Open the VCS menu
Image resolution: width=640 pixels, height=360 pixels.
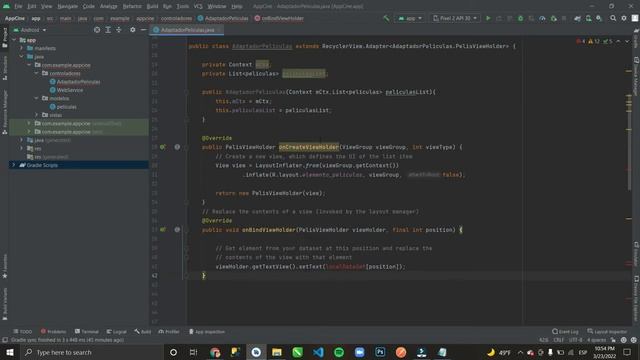[198, 6]
